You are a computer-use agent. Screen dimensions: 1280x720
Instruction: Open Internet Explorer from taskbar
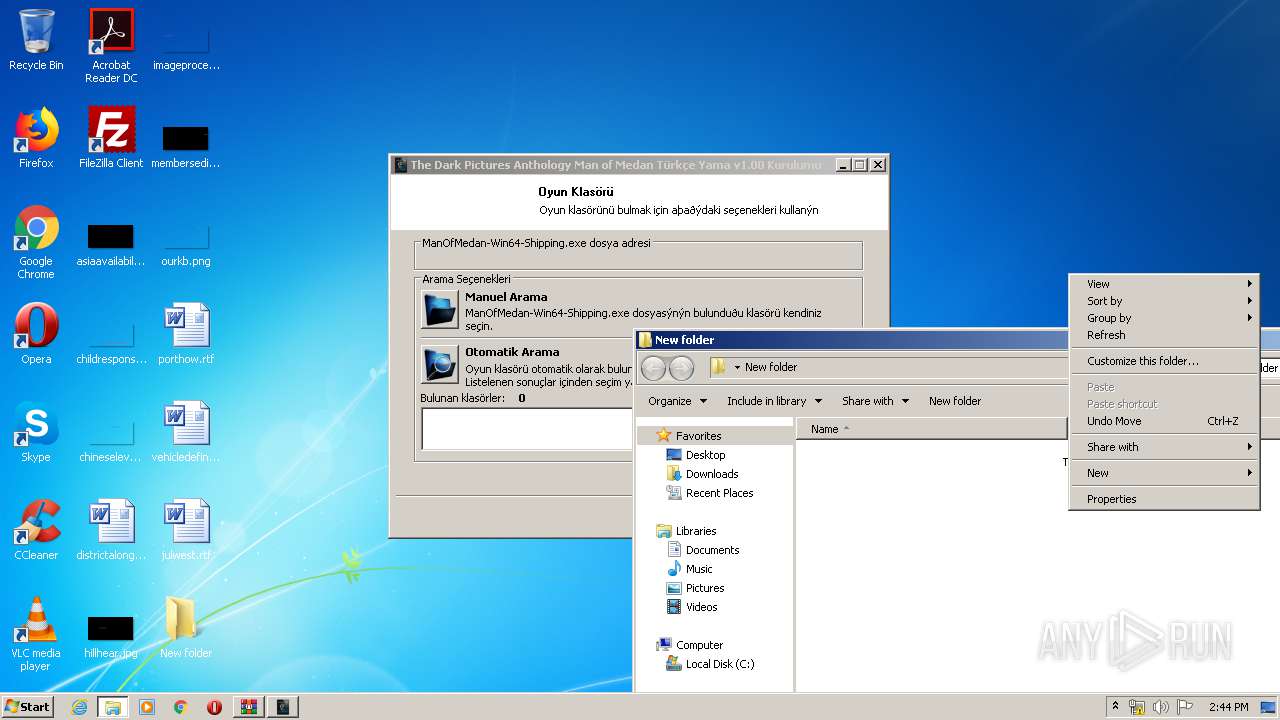(x=79, y=707)
